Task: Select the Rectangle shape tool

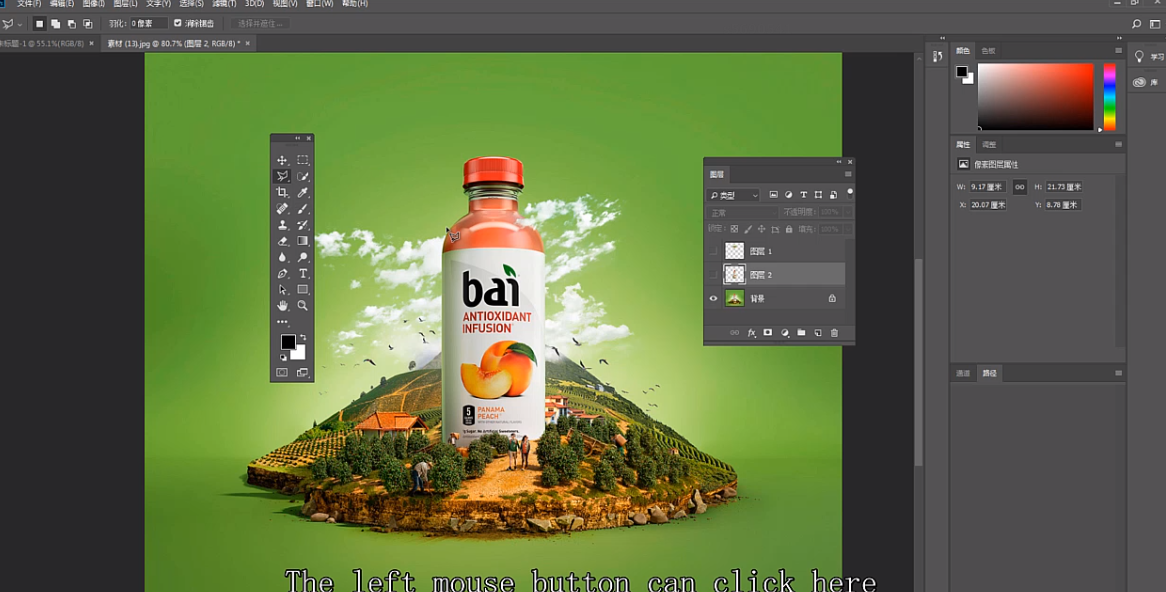Action: (303, 289)
